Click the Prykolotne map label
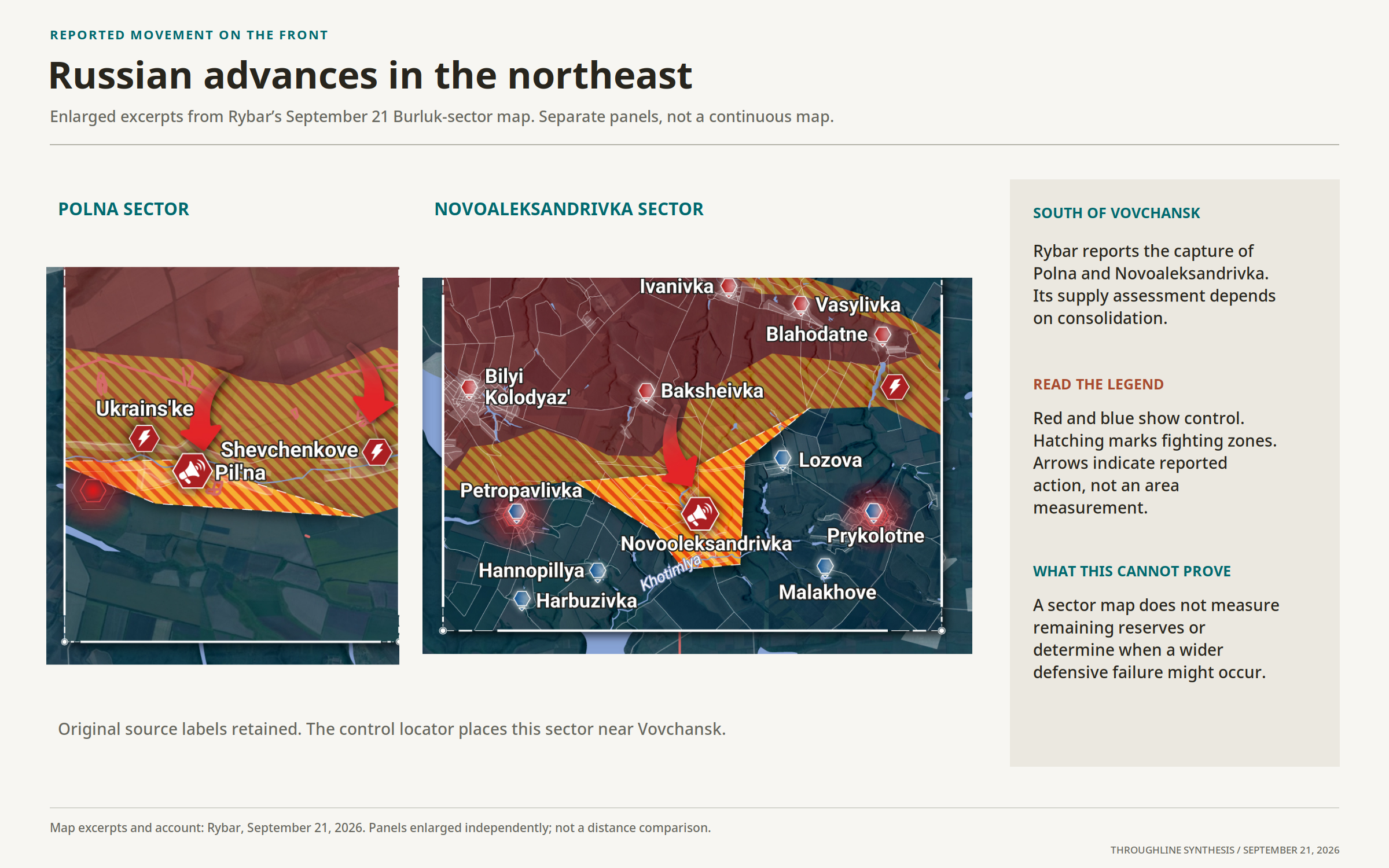The width and height of the screenshot is (1389, 868). point(875,536)
